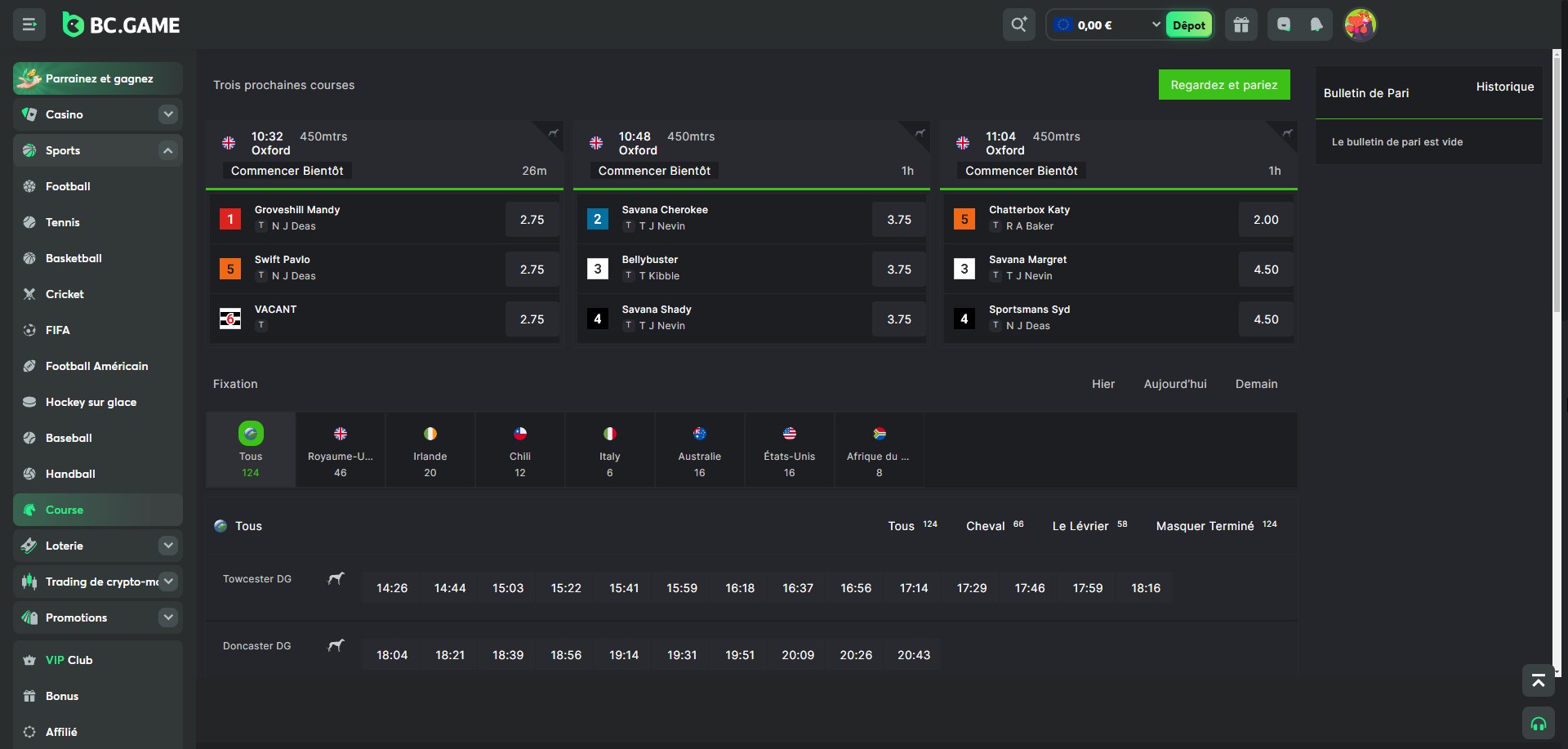Open the chat bubble icon

tap(1284, 25)
